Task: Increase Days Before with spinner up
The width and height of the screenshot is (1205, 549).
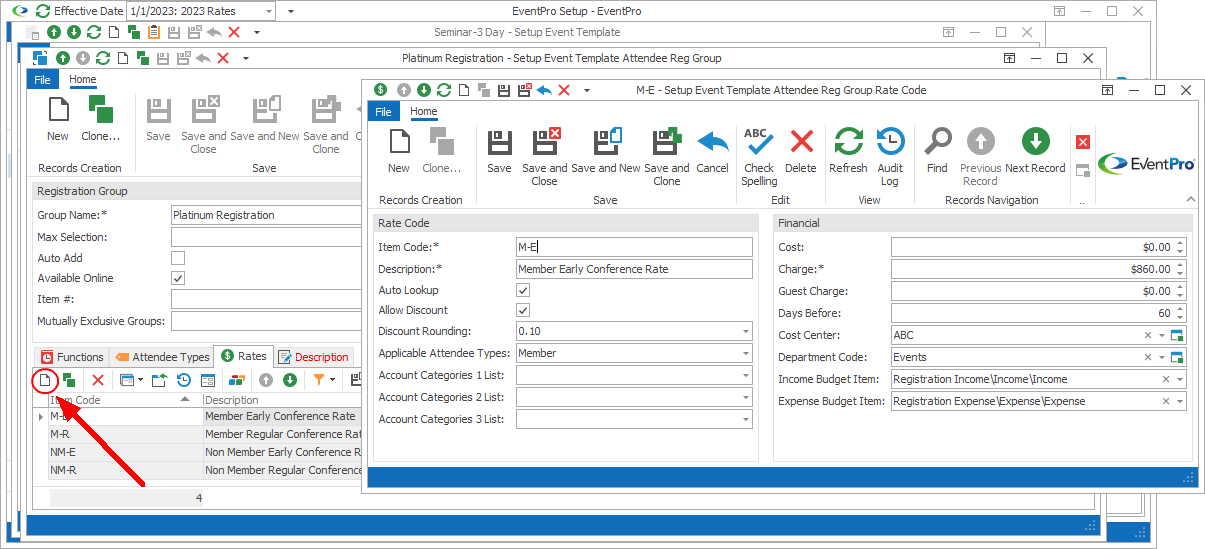Action: pyautogui.click(x=1180, y=309)
